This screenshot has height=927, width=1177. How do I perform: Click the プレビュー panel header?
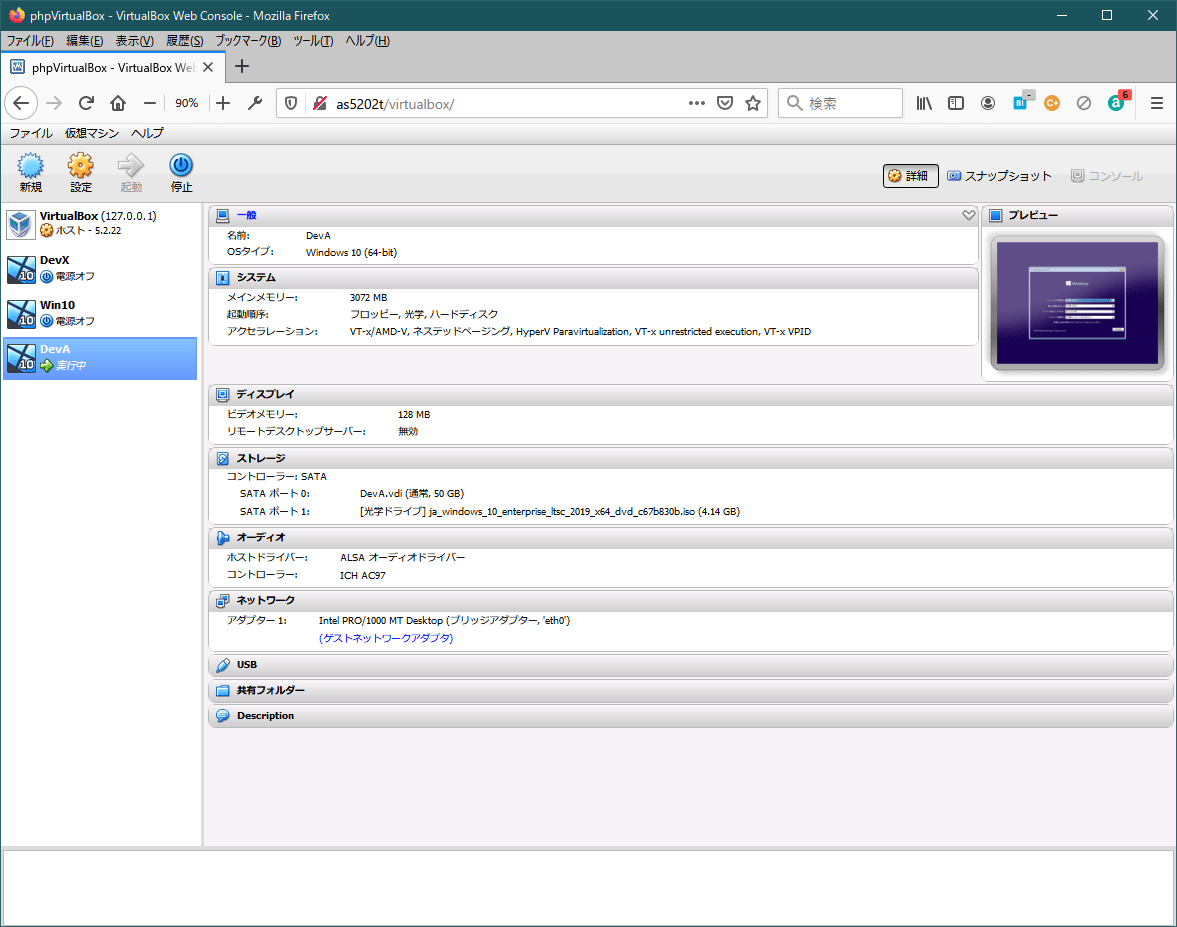pyautogui.click(x=1077, y=215)
